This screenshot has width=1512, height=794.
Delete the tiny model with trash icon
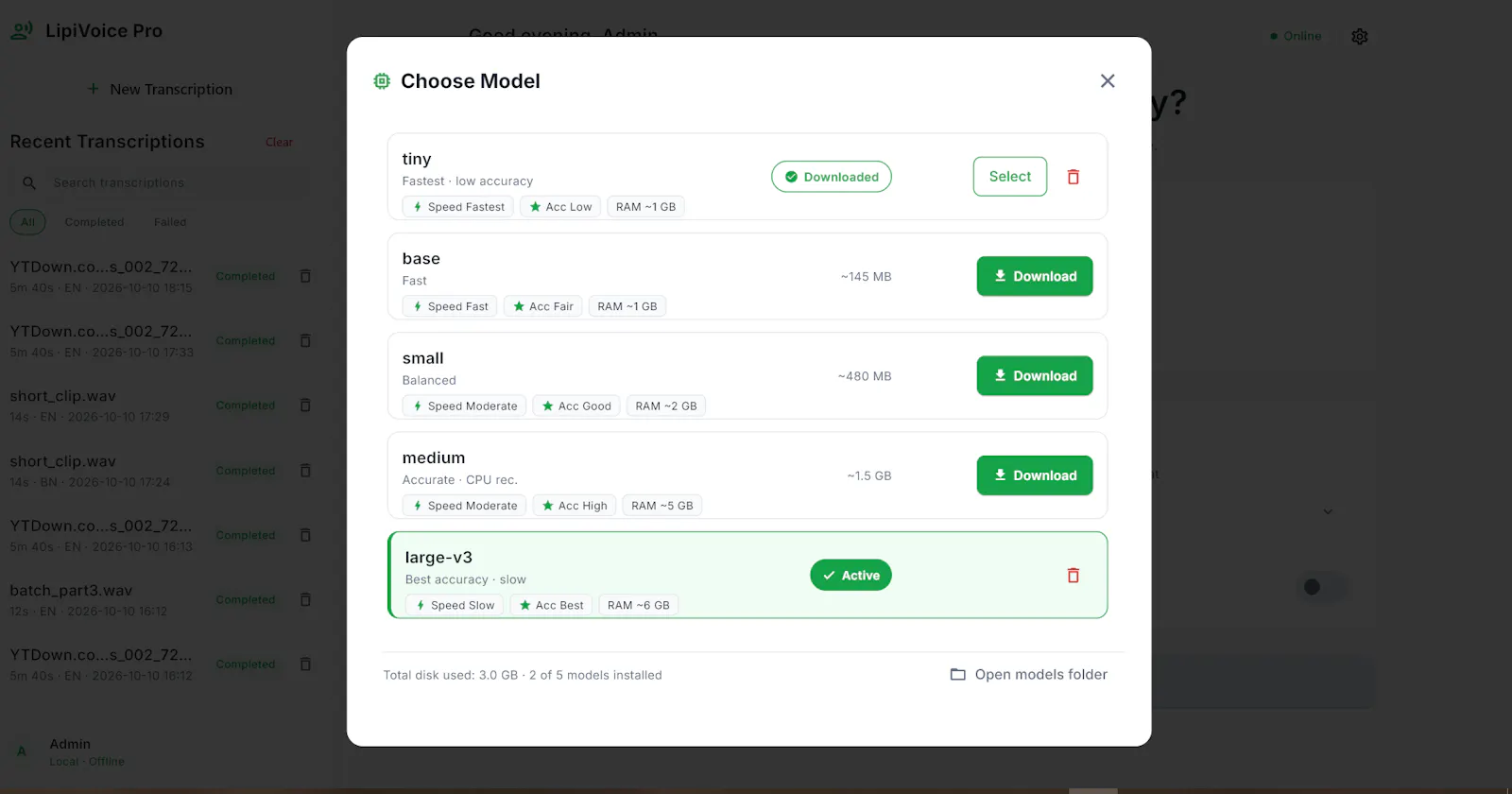(1074, 177)
